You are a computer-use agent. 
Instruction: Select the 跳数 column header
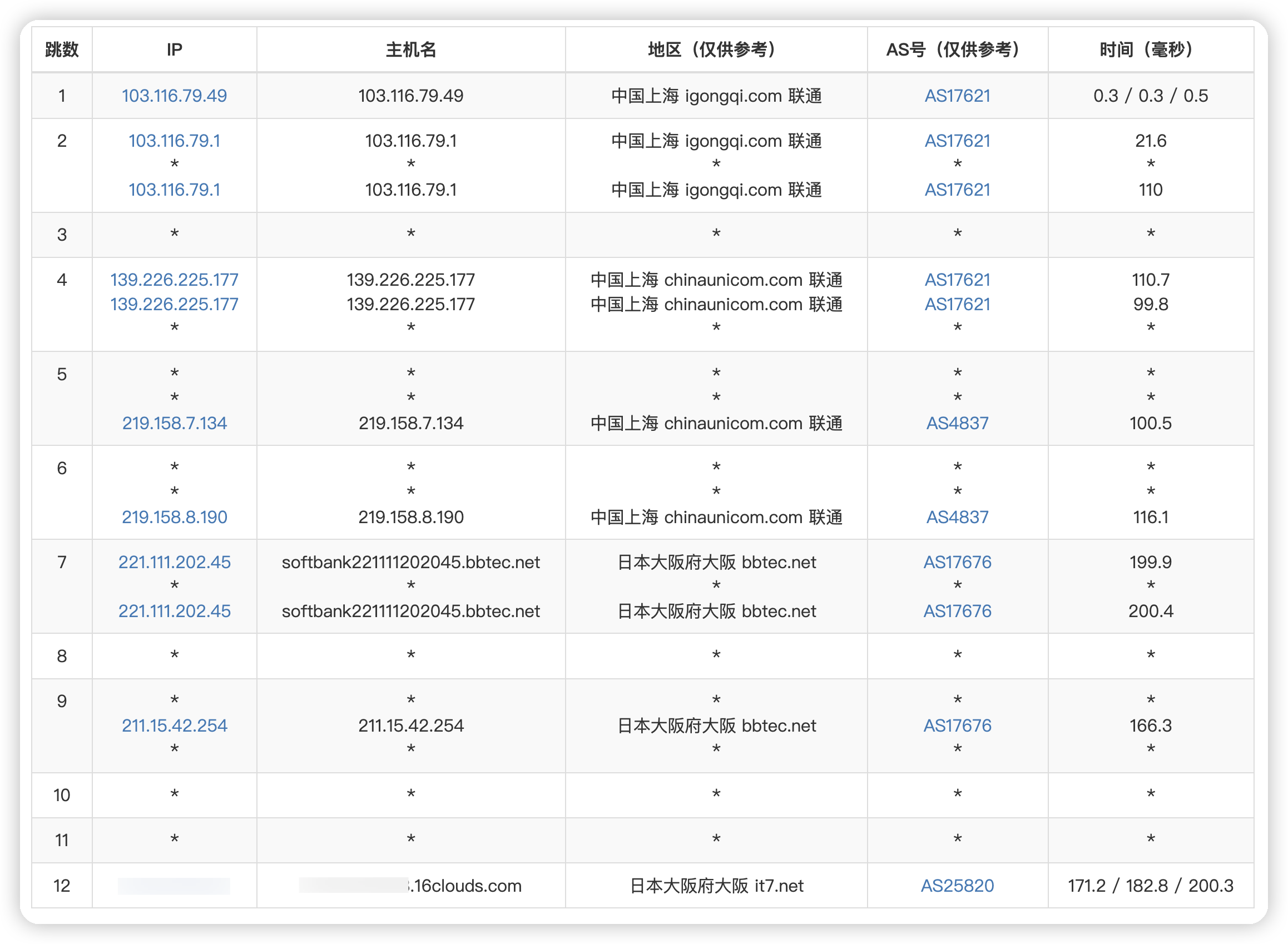point(62,49)
